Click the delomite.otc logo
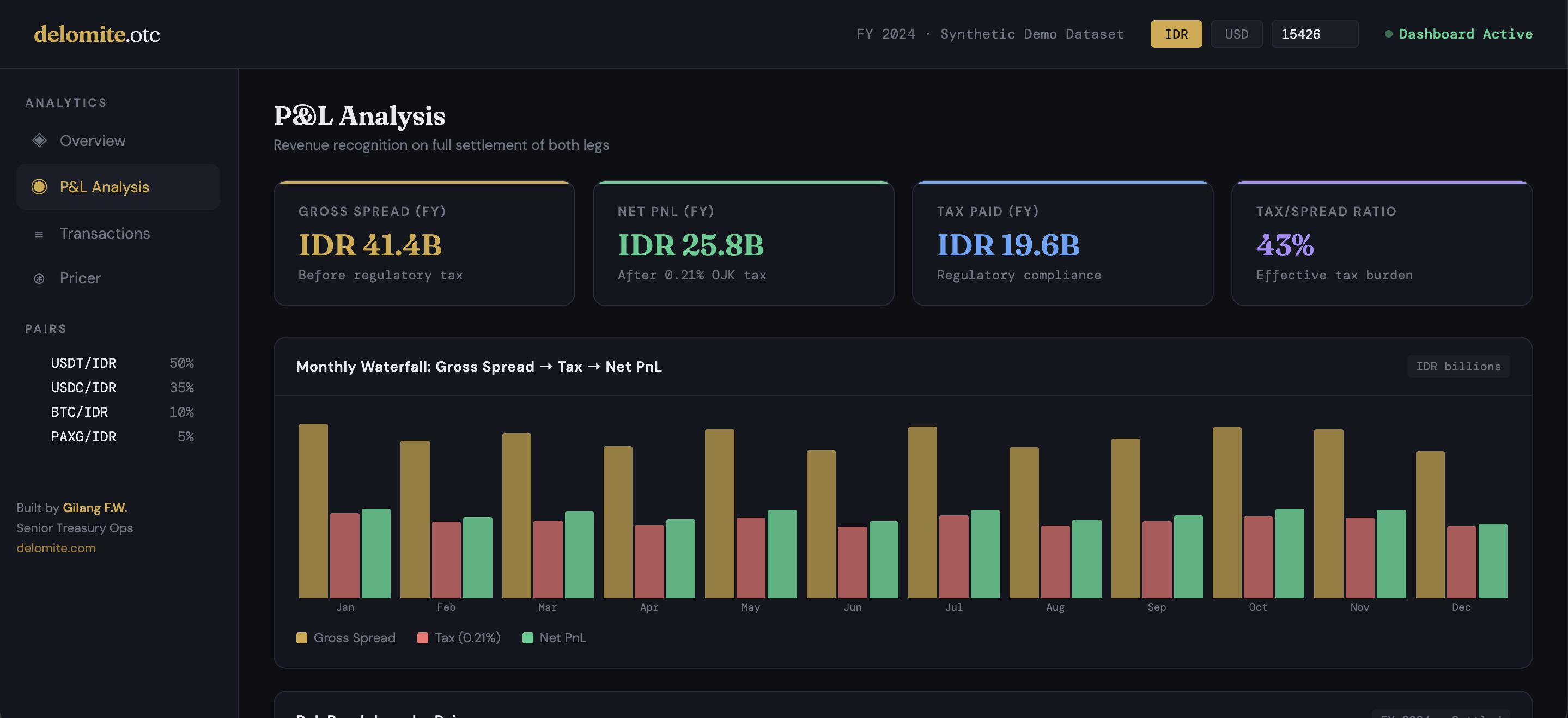This screenshot has width=1568, height=718. click(x=98, y=34)
